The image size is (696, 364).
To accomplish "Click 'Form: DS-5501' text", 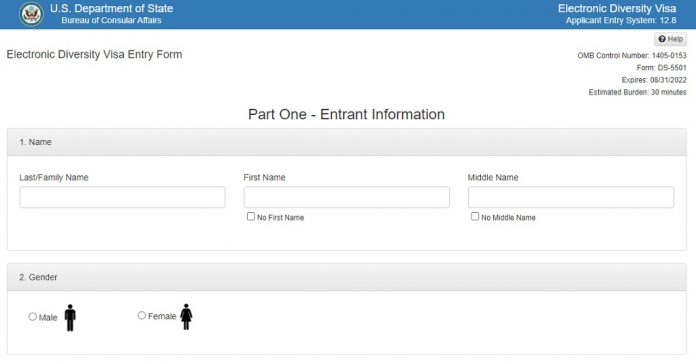I will 661,67.
